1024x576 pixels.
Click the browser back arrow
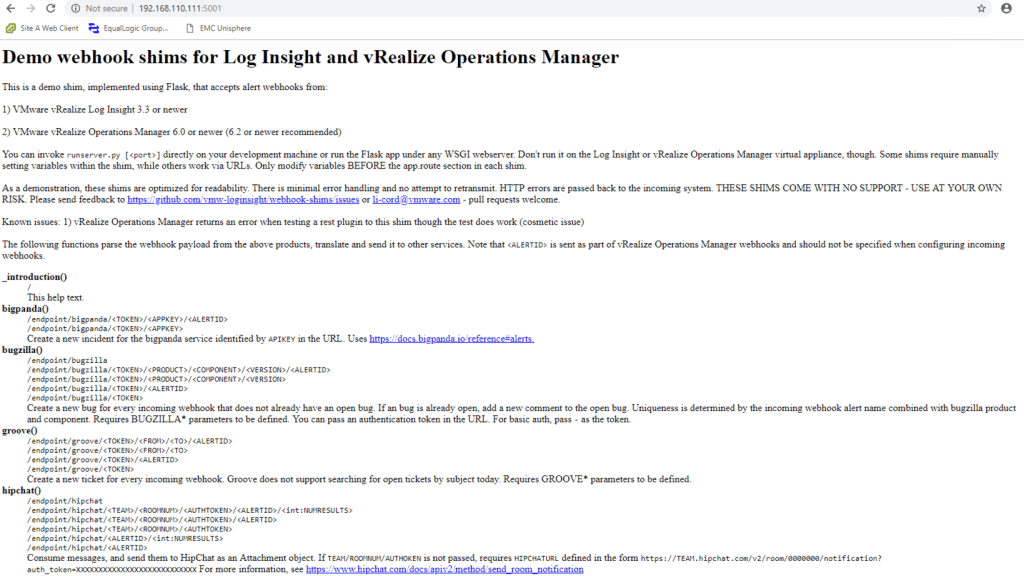(11, 8)
